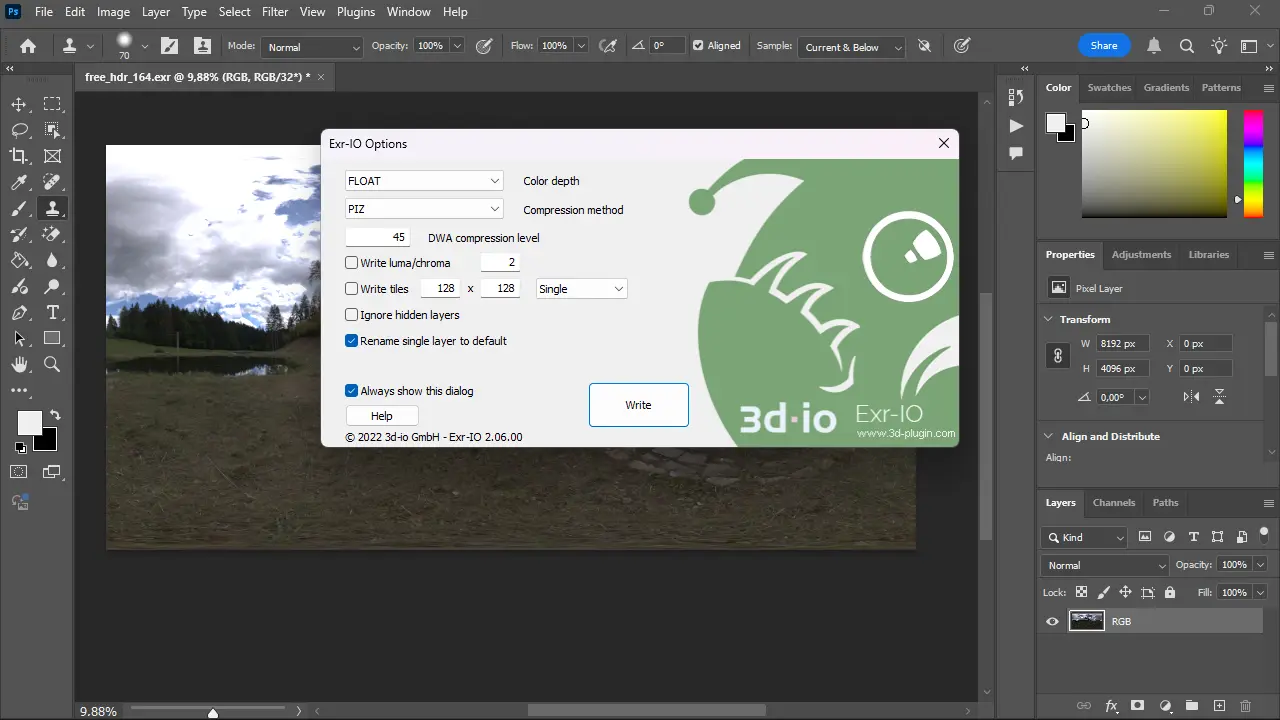This screenshot has height=720, width=1280.
Task: Switch to the Channels tab
Action: [x=1114, y=502]
